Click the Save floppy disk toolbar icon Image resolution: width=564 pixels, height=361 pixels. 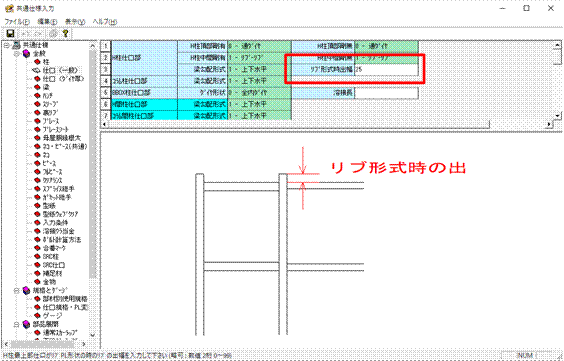tap(10, 33)
